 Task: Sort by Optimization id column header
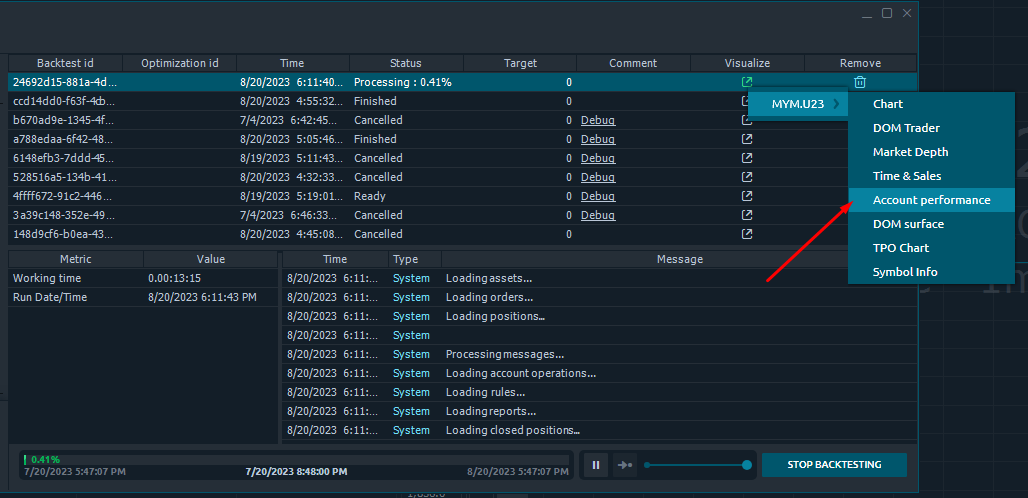tap(180, 63)
